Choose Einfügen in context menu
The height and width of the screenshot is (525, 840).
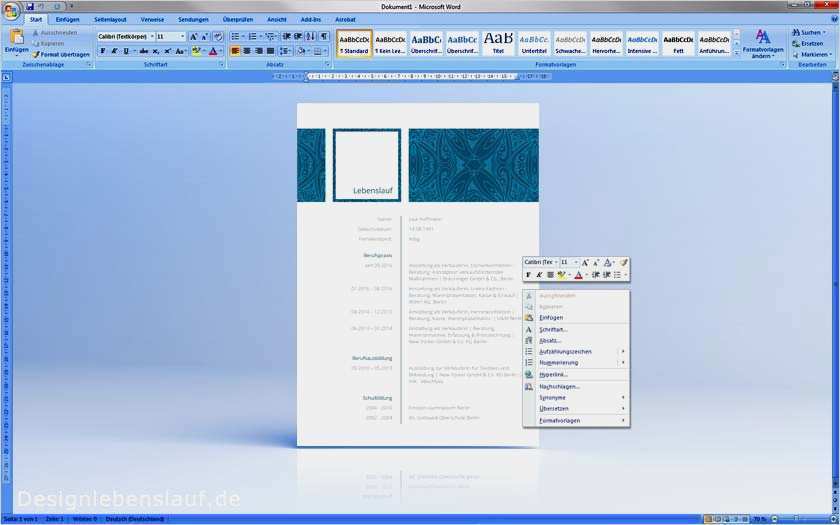576,318
